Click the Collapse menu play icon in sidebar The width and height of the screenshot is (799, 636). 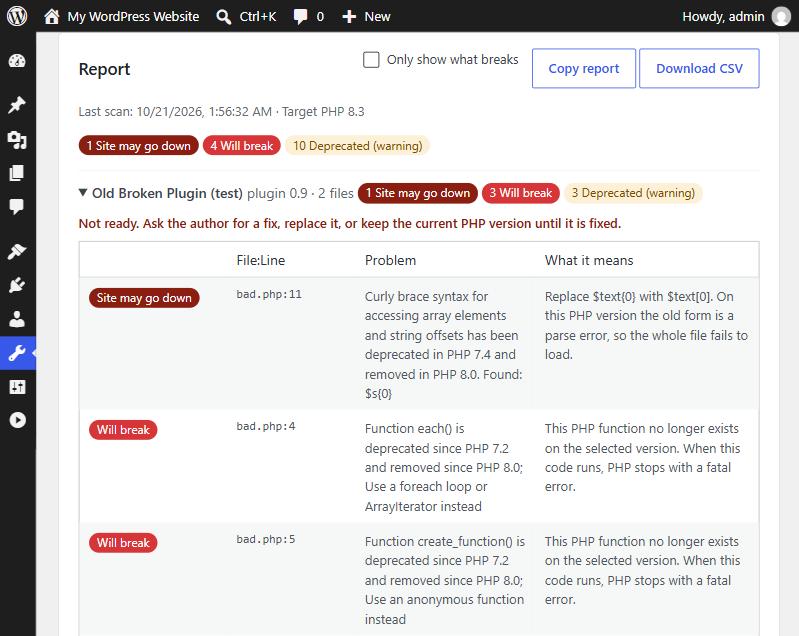click(17, 420)
